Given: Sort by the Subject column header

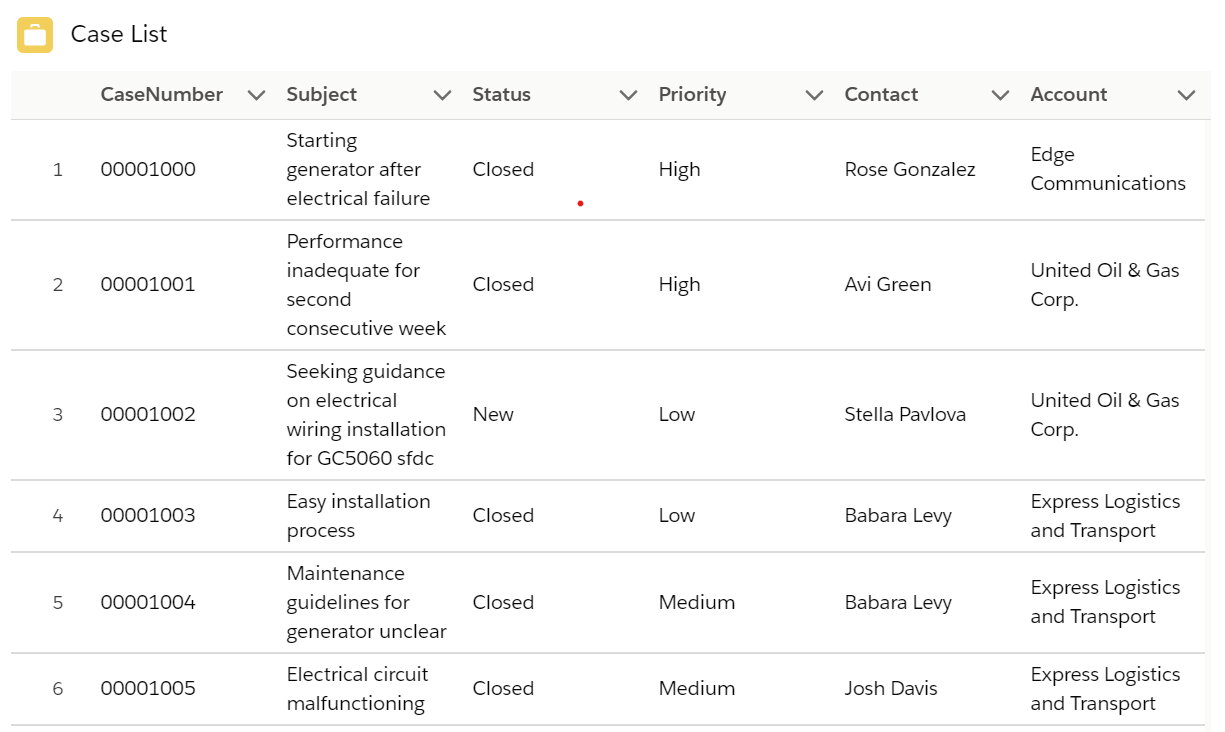Looking at the screenshot, I should (321, 95).
